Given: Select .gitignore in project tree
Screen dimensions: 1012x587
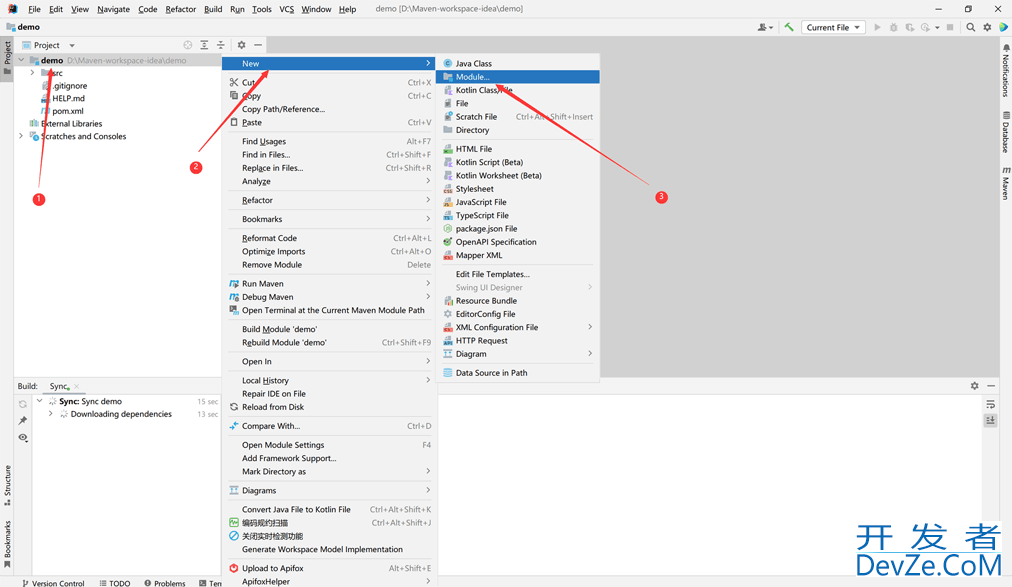Looking at the screenshot, I should 69,86.
